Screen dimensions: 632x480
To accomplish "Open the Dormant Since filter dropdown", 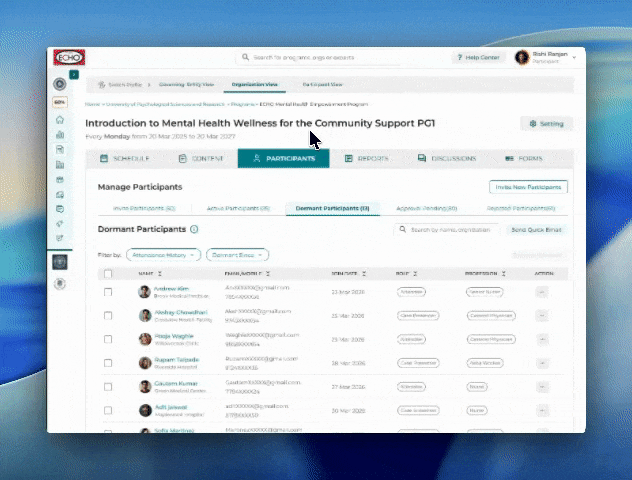I will 237,255.
